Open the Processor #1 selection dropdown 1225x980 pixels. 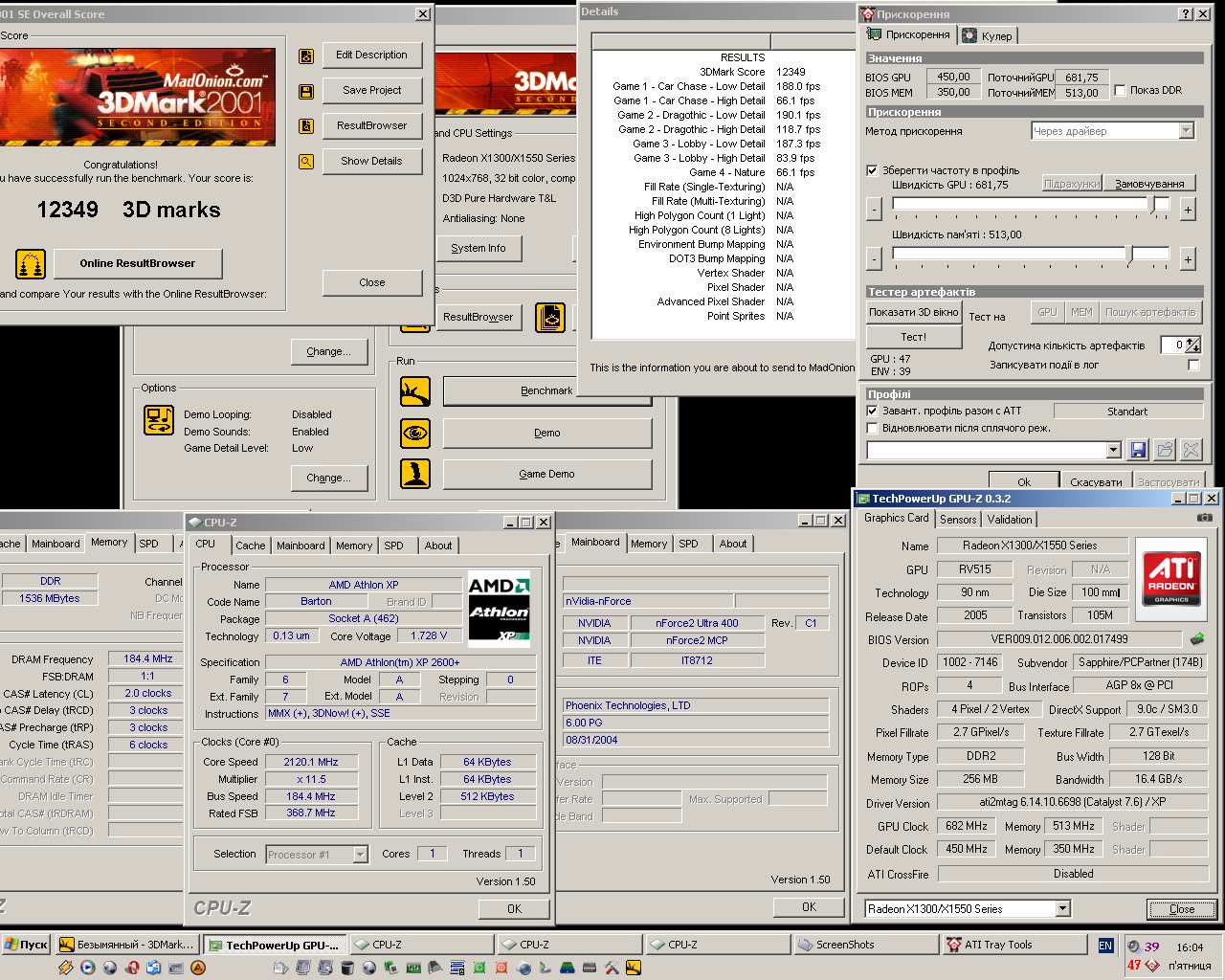pyautogui.click(x=360, y=855)
